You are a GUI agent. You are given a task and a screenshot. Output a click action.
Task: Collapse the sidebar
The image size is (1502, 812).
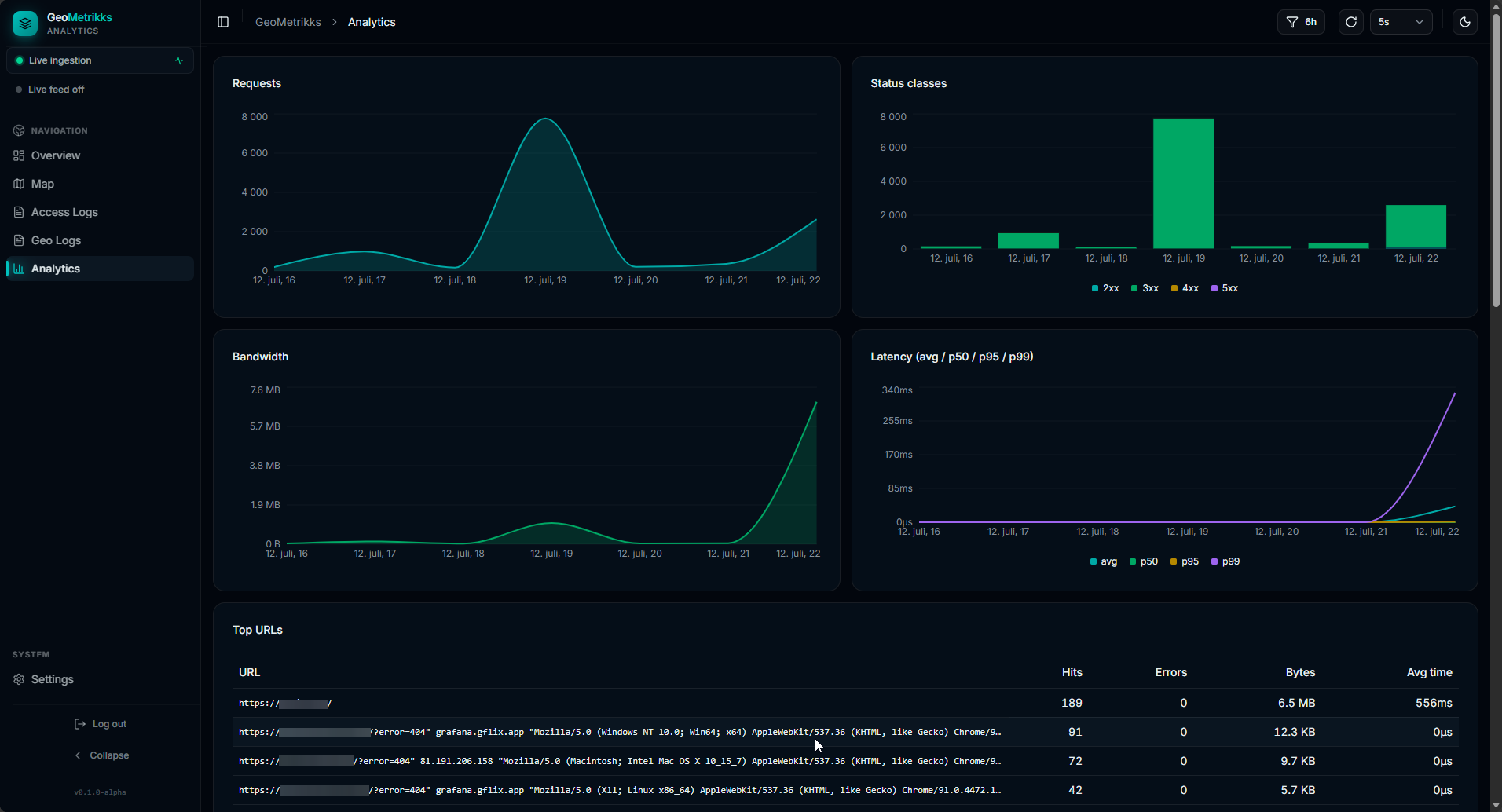pyautogui.click(x=101, y=755)
